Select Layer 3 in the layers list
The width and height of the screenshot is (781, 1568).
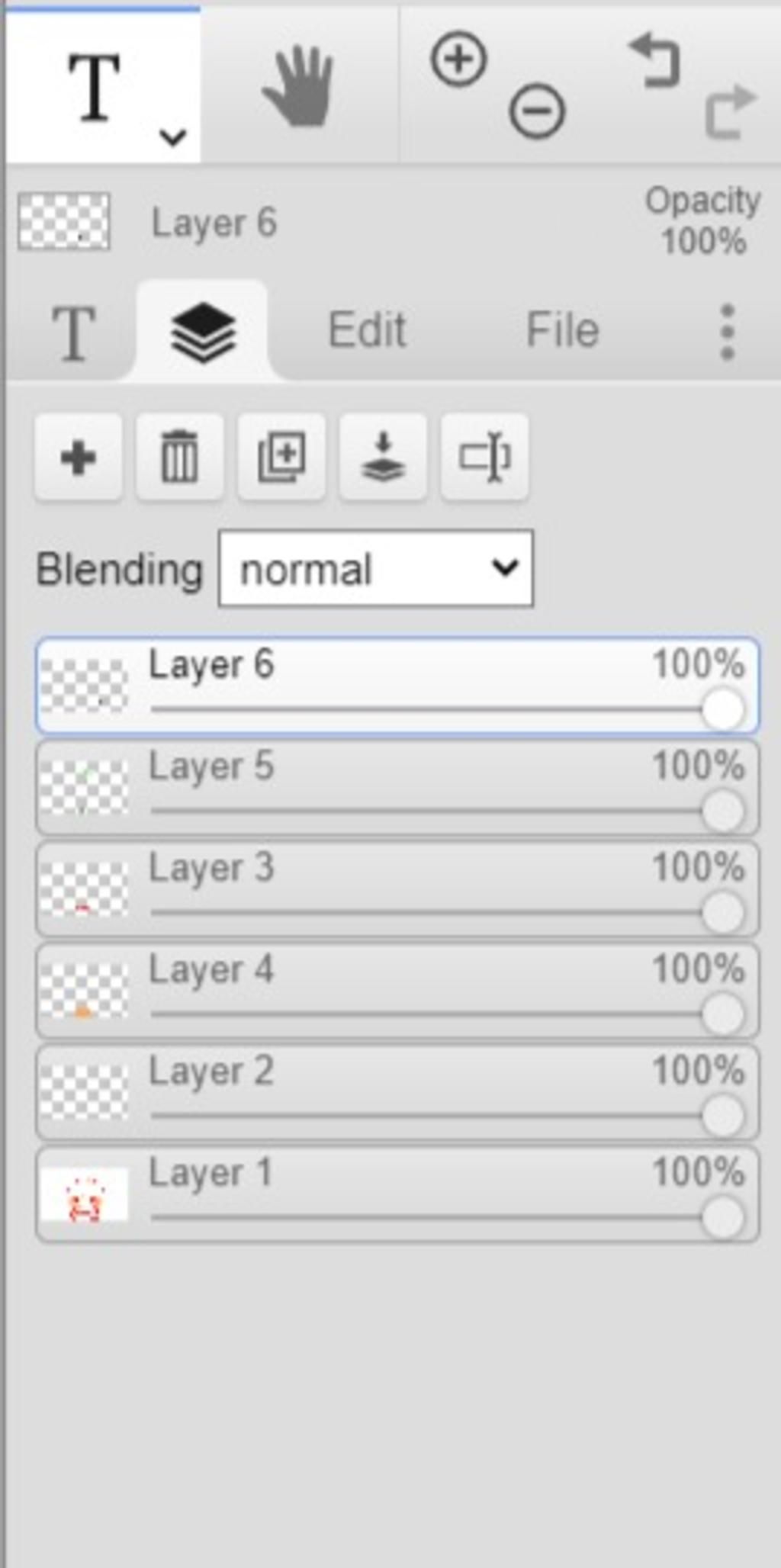397,889
